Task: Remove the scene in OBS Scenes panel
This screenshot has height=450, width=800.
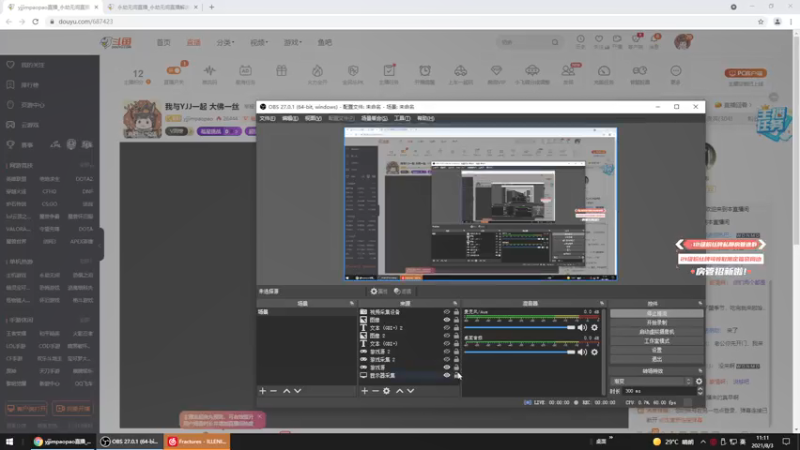Action: pos(273,391)
